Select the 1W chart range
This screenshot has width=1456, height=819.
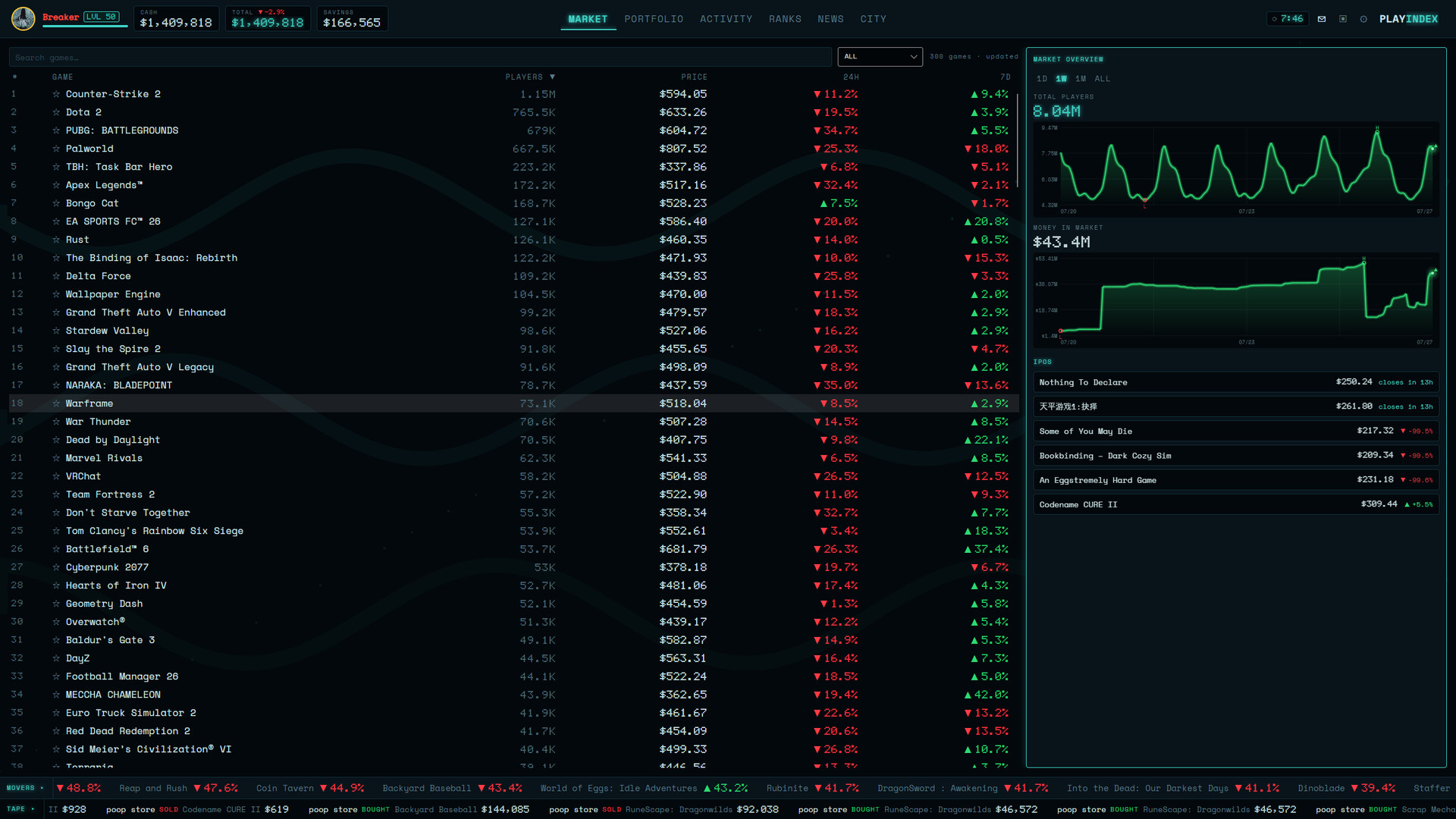tap(1061, 79)
